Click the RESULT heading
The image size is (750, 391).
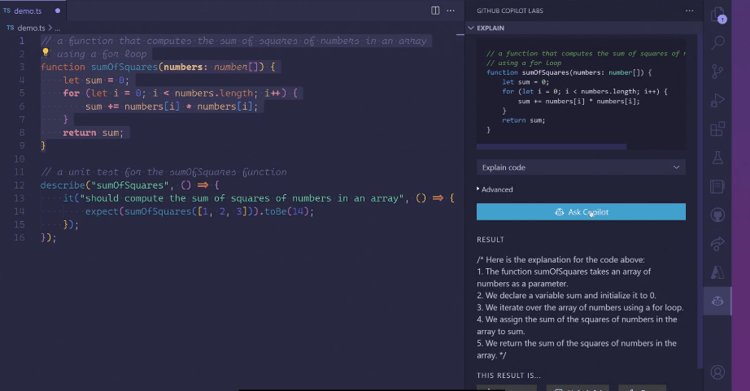point(490,239)
